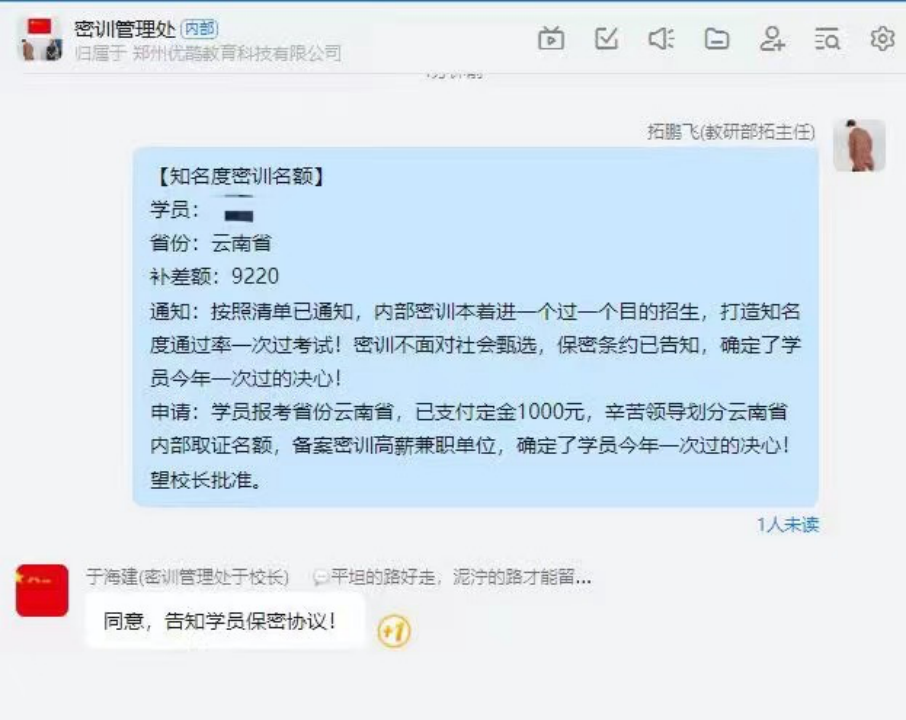This screenshot has width=906, height=720.
Task: Click 于海建's status signature text
Action: (454, 577)
